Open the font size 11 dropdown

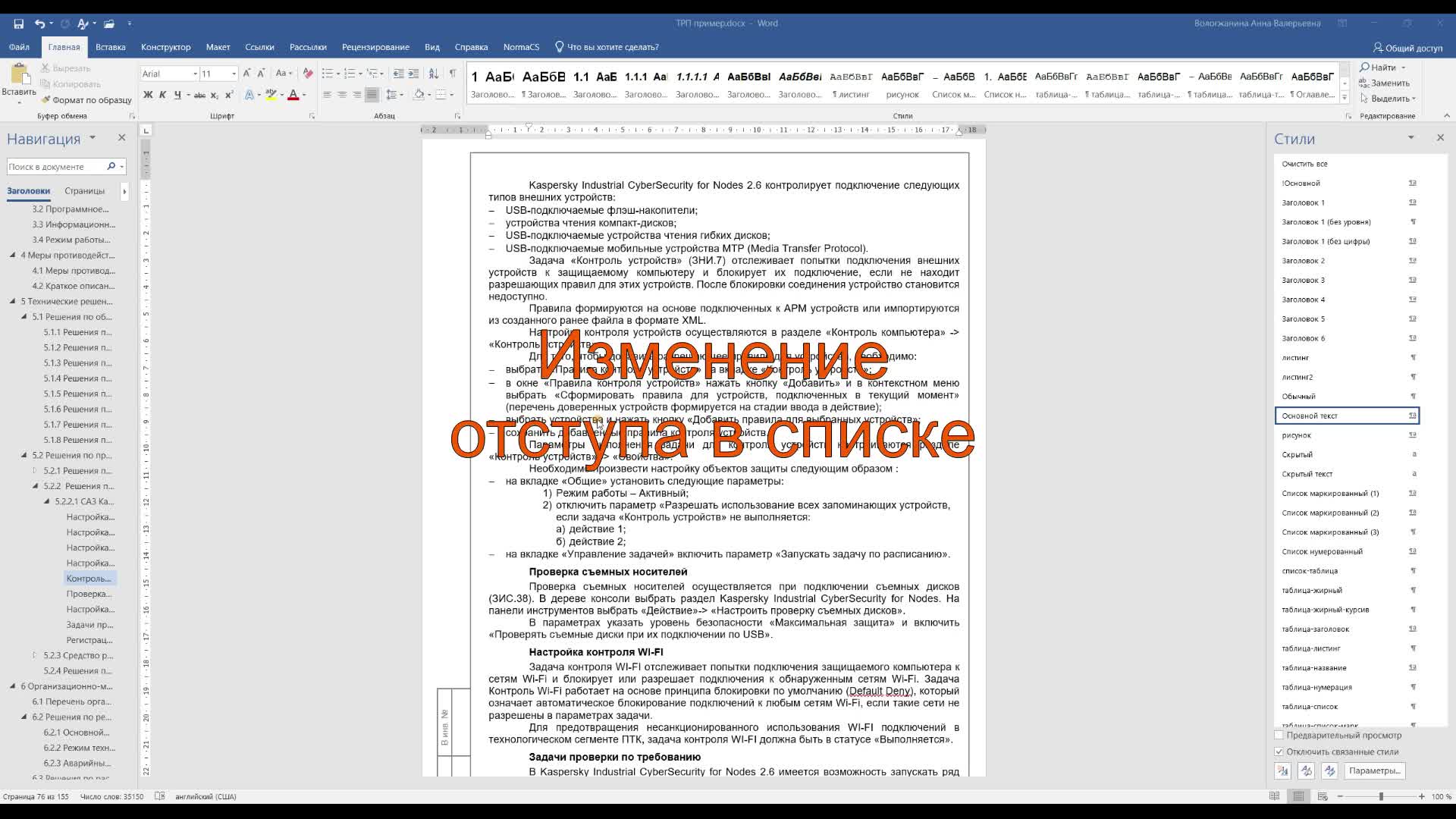234,74
